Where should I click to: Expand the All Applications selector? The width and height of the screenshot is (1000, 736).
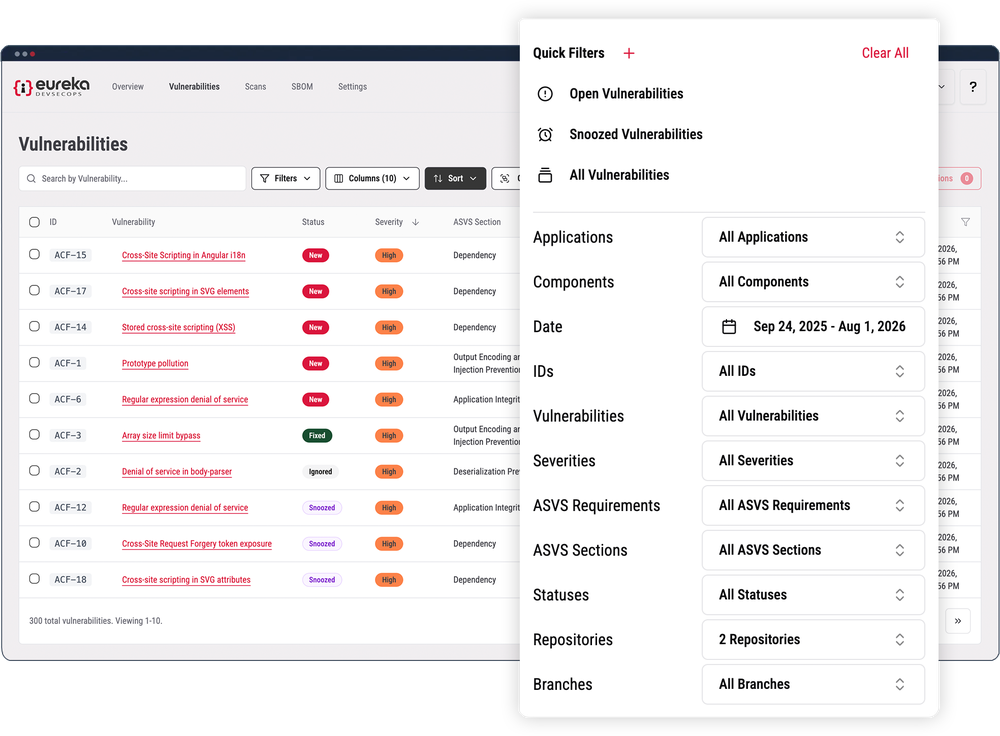click(x=813, y=237)
